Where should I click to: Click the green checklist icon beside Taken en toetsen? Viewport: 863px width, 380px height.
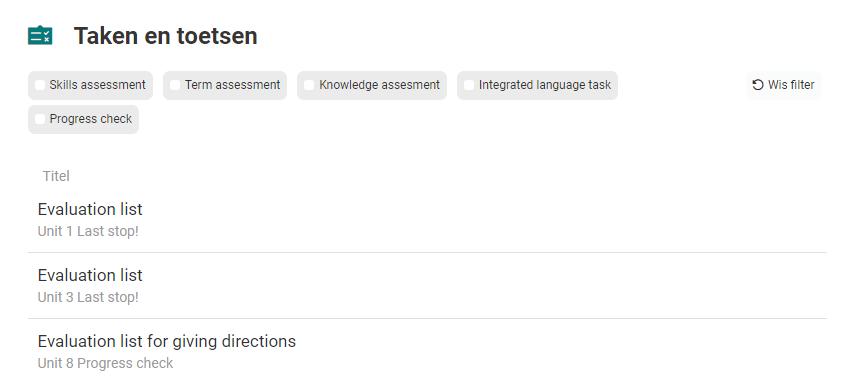40,36
